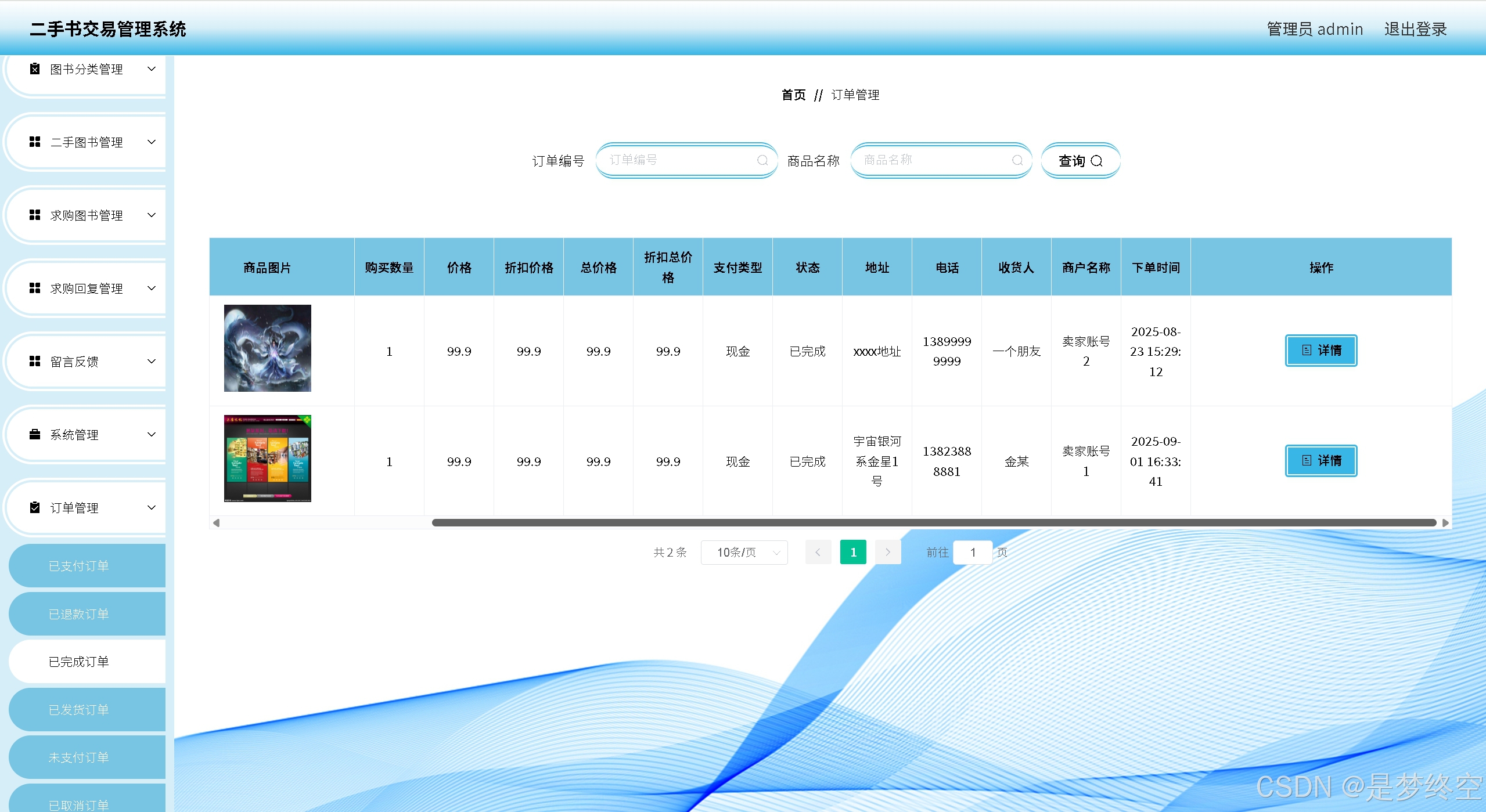Open 详情 for the 卖家账号1 order
1486x812 pixels.
coord(1321,461)
